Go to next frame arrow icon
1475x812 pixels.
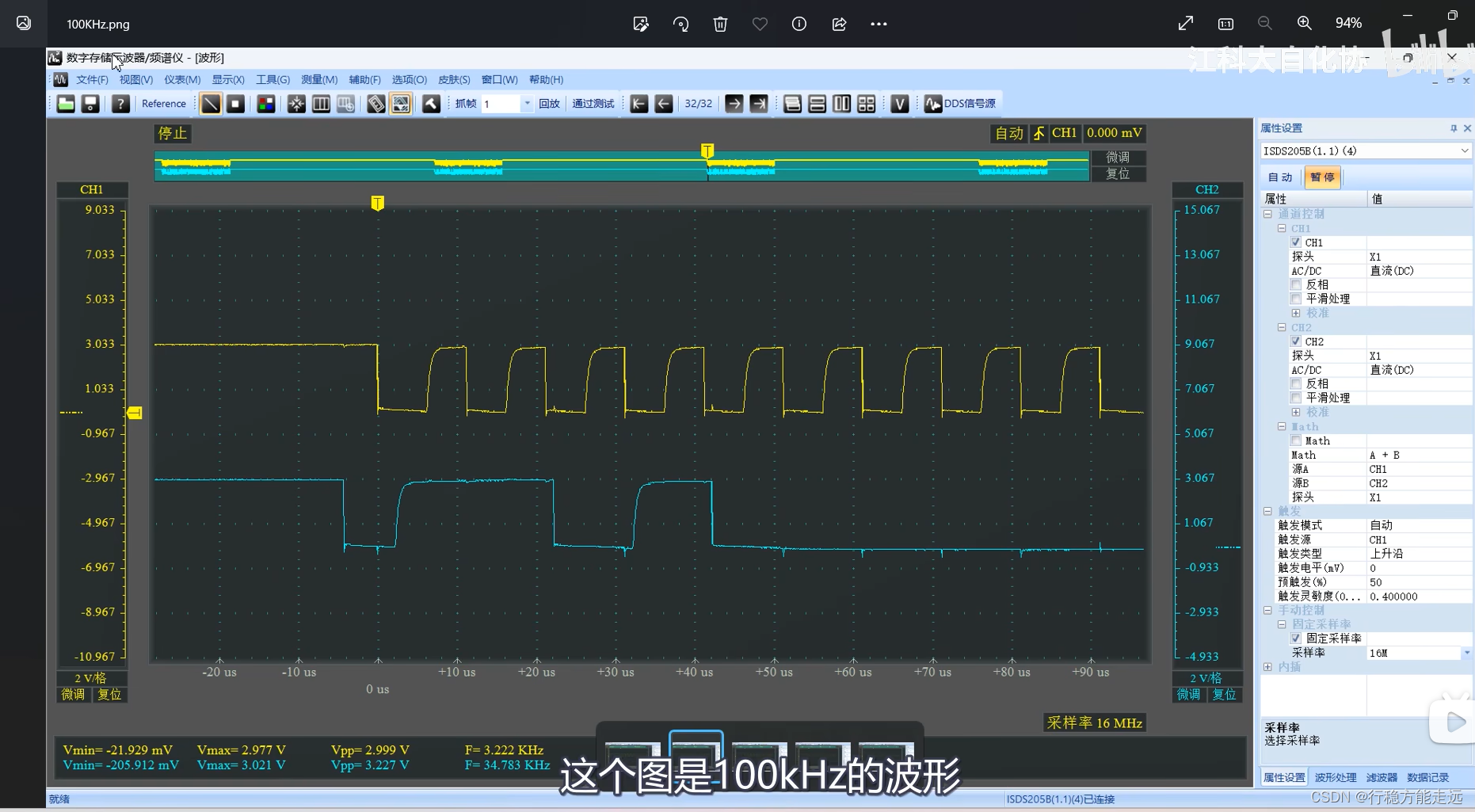(x=734, y=104)
